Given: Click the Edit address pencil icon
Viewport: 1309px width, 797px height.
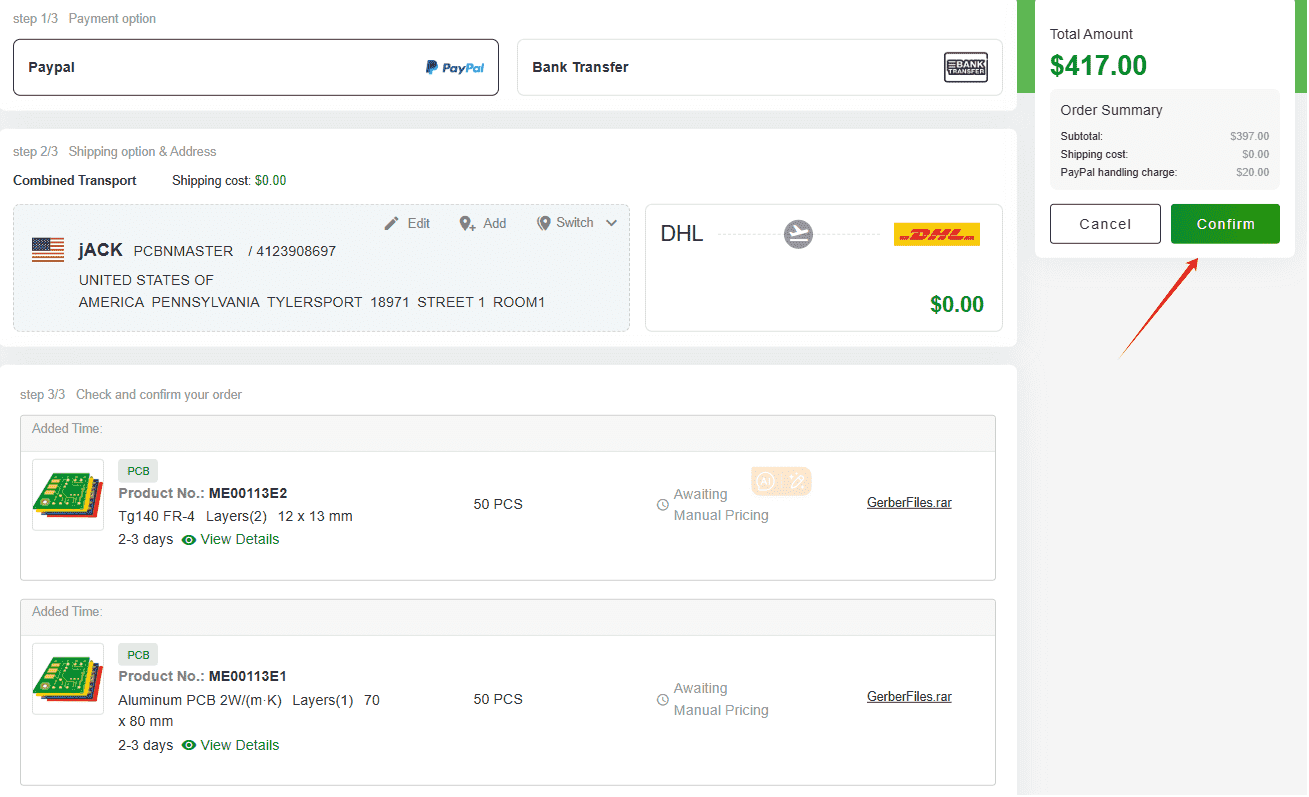Looking at the screenshot, I should pos(393,223).
